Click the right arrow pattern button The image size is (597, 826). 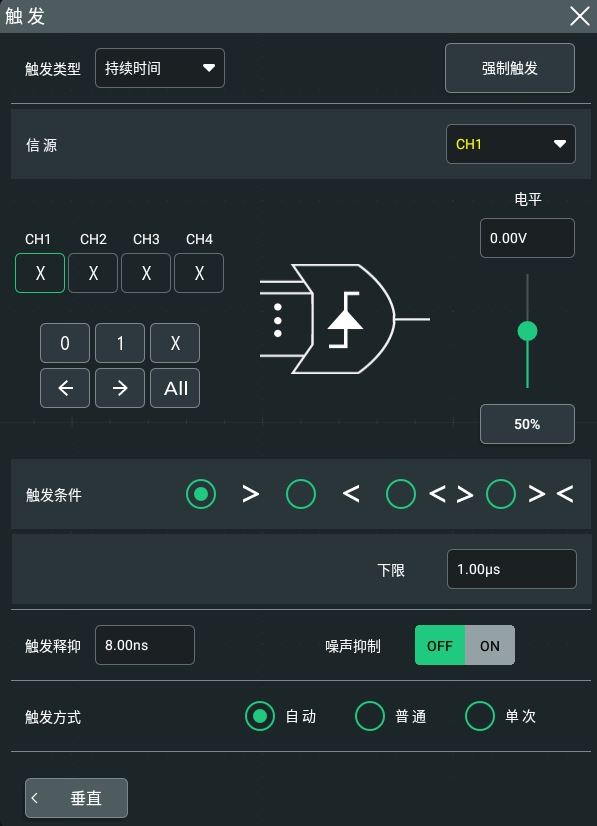(120, 388)
